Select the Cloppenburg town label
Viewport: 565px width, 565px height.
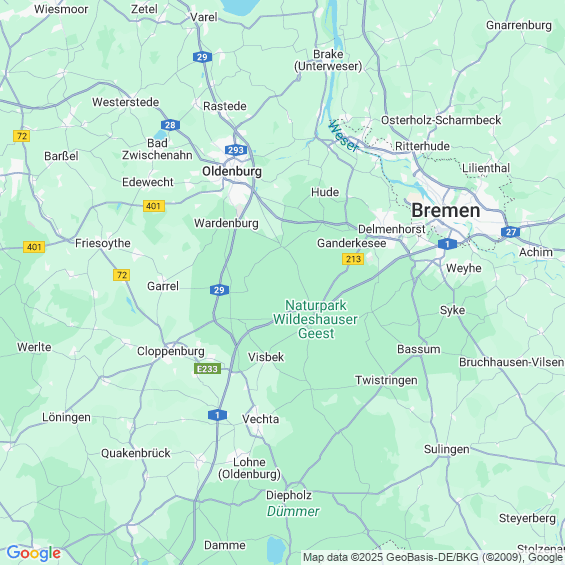pyautogui.click(x=171, y=351)
